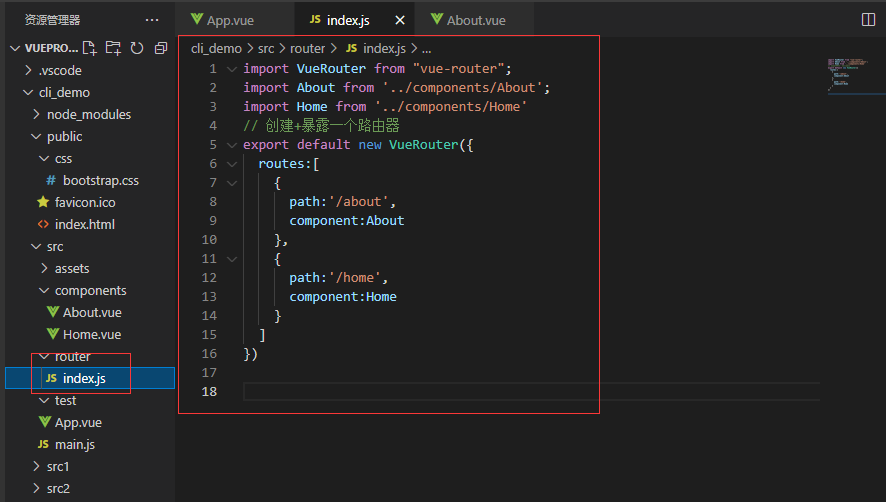
Task: Fold the export default block at line 5
Action: click(232, 145)
